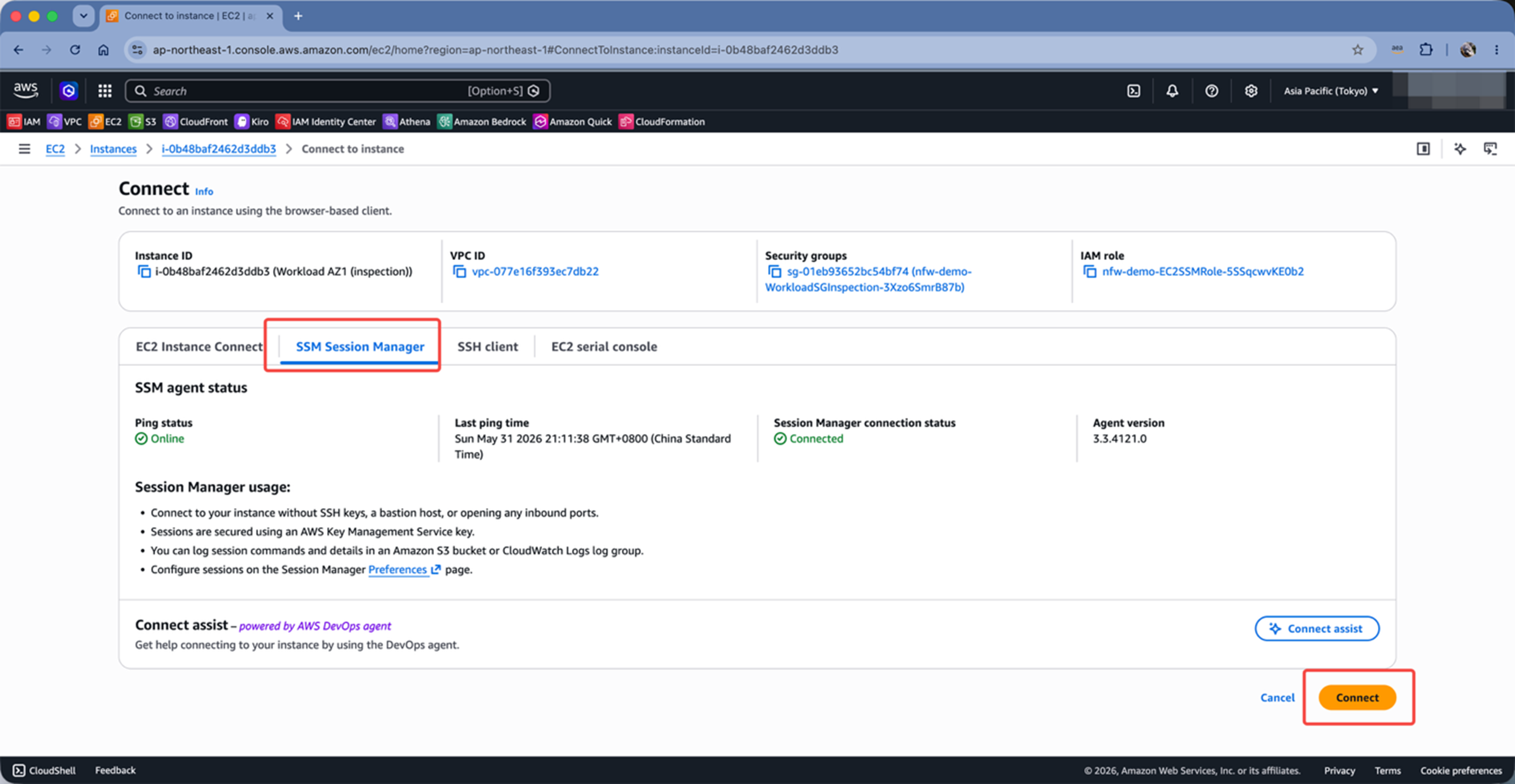This screenshot has height=784, width=1515.
Task: Open IAM Identity Center shortcut
Action: pos(326,122)
